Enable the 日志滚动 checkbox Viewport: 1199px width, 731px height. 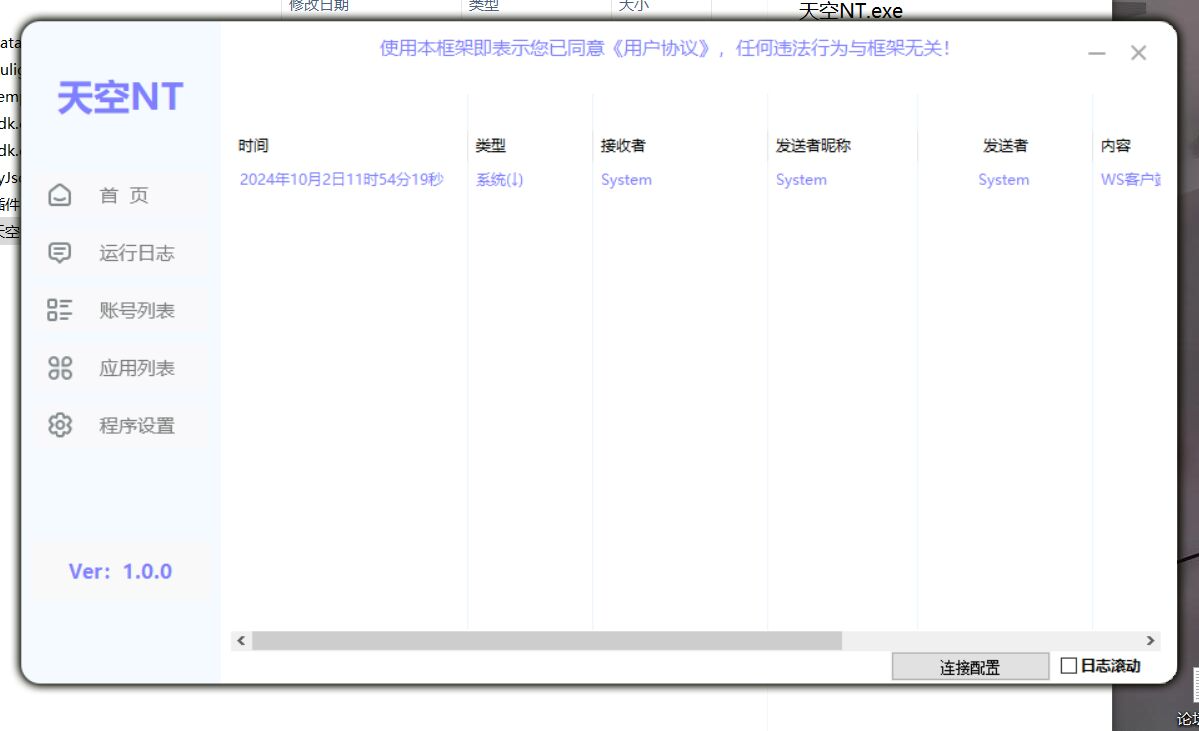click(1069, 666)
